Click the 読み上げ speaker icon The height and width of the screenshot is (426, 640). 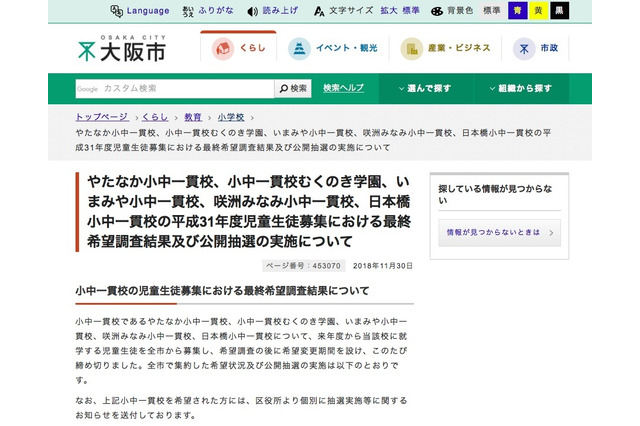coord(253,11)
